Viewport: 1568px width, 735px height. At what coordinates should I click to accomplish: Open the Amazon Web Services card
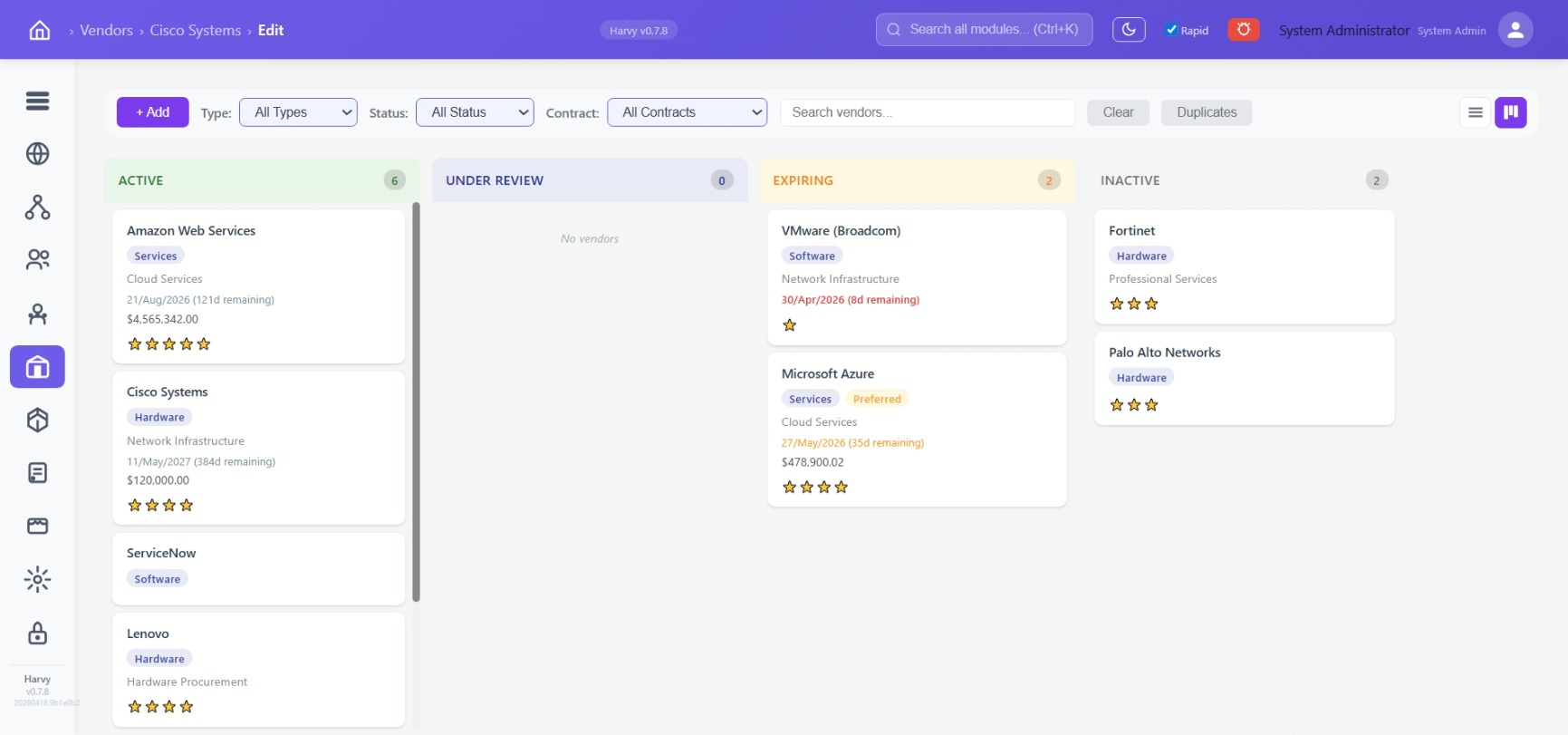coord(258,286)
